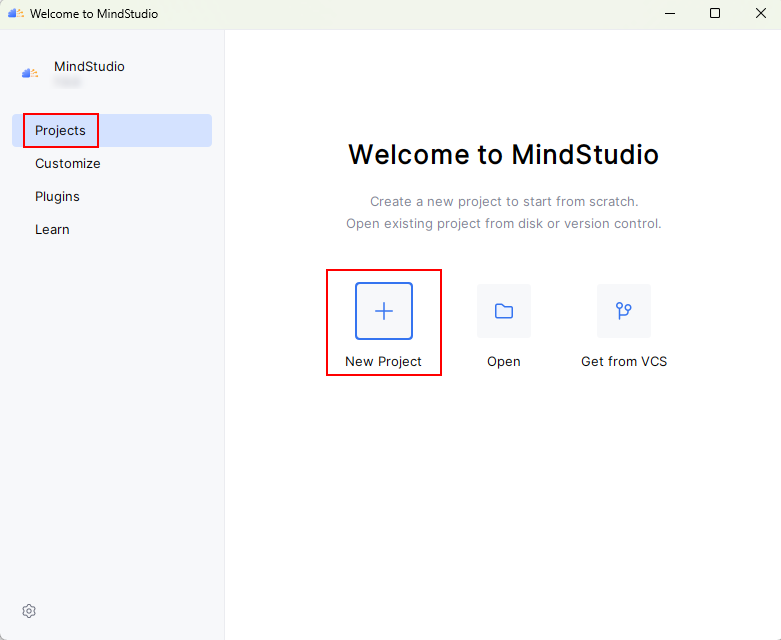The height and width of the screenshot is (640, 781).
Task: Click the Get from VCS branch icon
Action: [624, 311]
